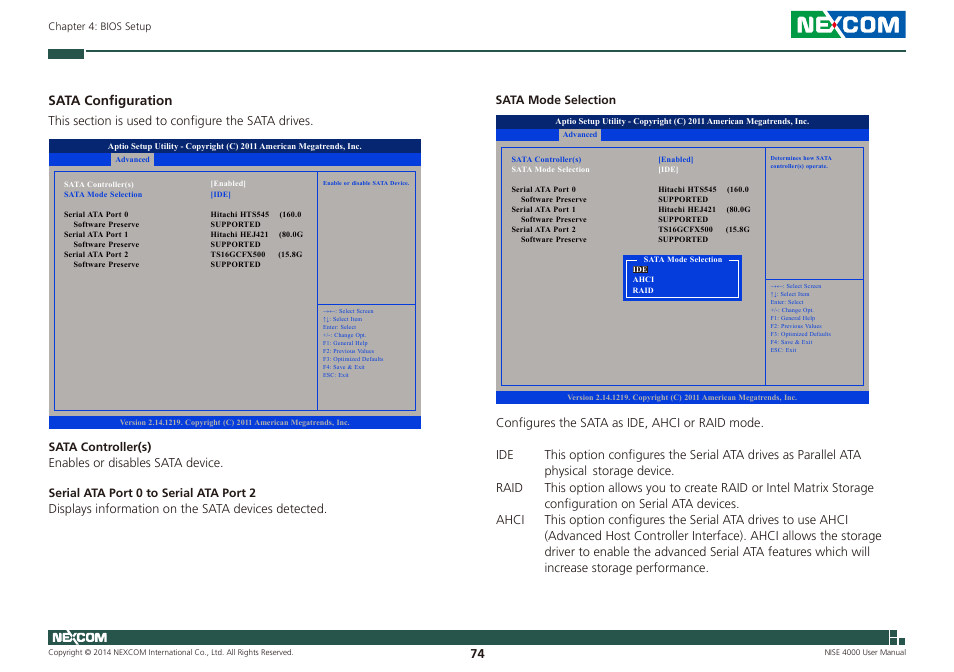Image resolution: width=954 pixels, height=672 pixels.
Task: Open the Advanced tab in the SATA Configuration screenshot
Action: 132,159
